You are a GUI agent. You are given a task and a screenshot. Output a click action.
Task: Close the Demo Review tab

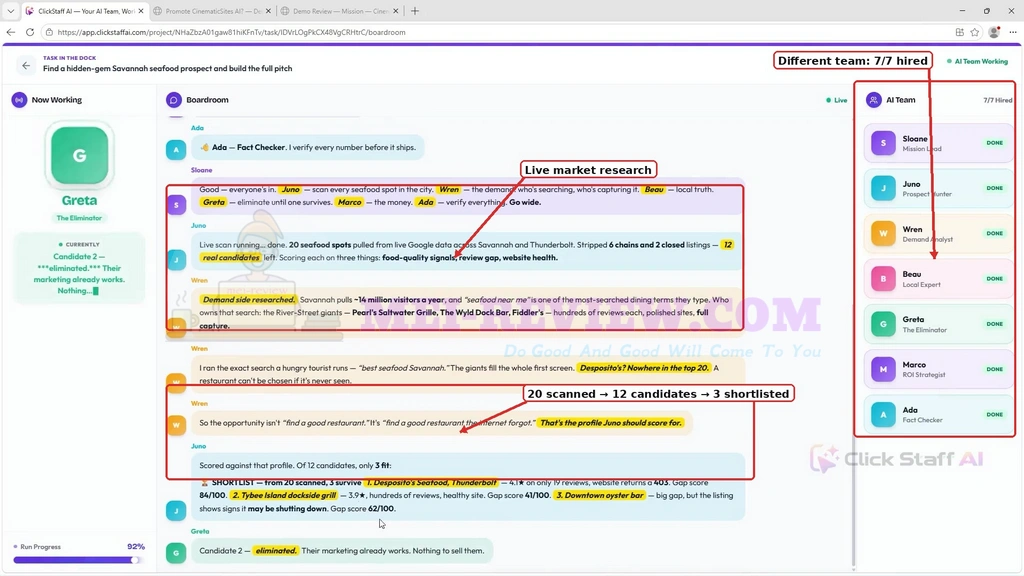coord(395,11)
